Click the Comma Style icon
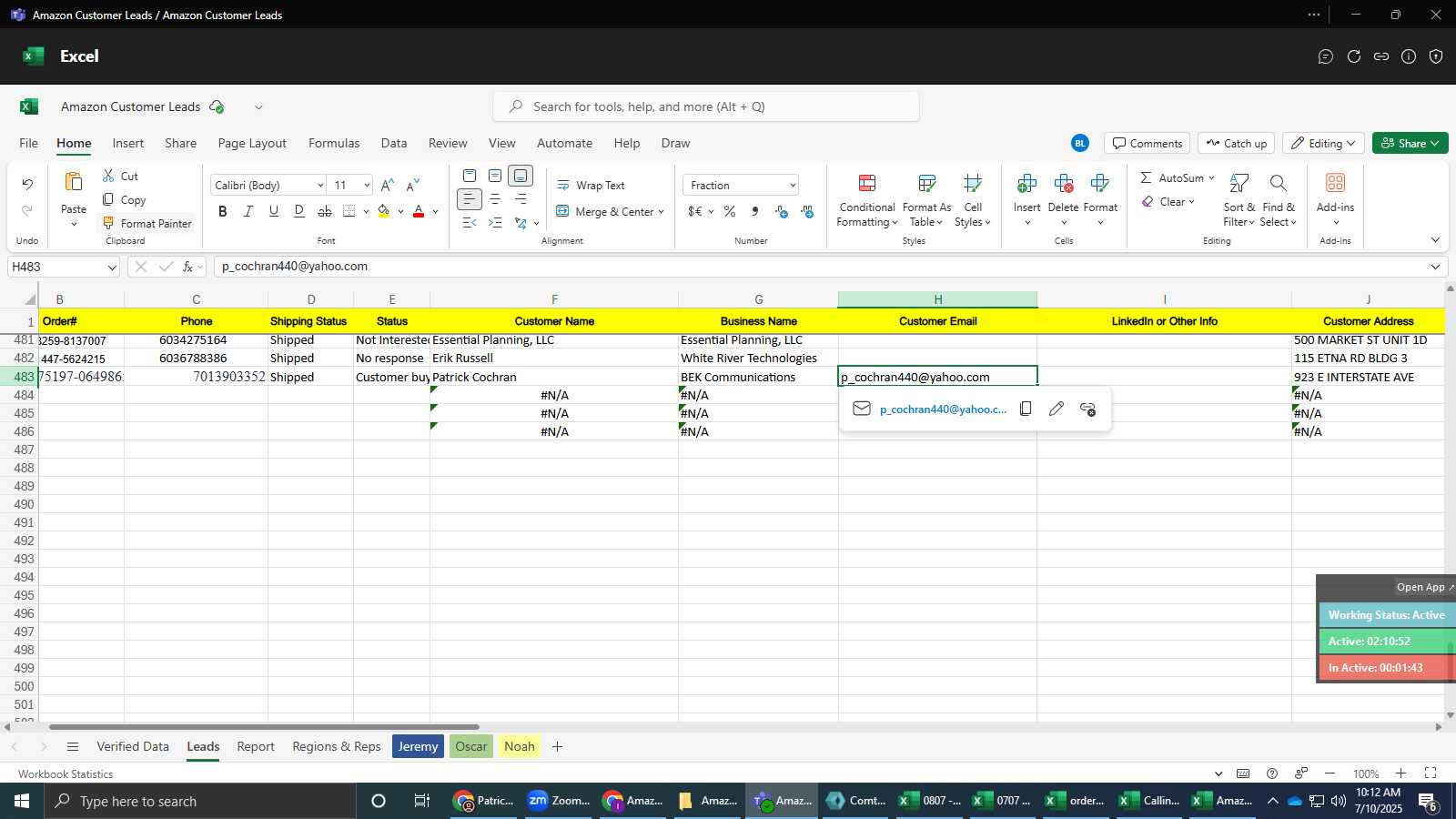 pyautogui.click(x=755, y=211)
